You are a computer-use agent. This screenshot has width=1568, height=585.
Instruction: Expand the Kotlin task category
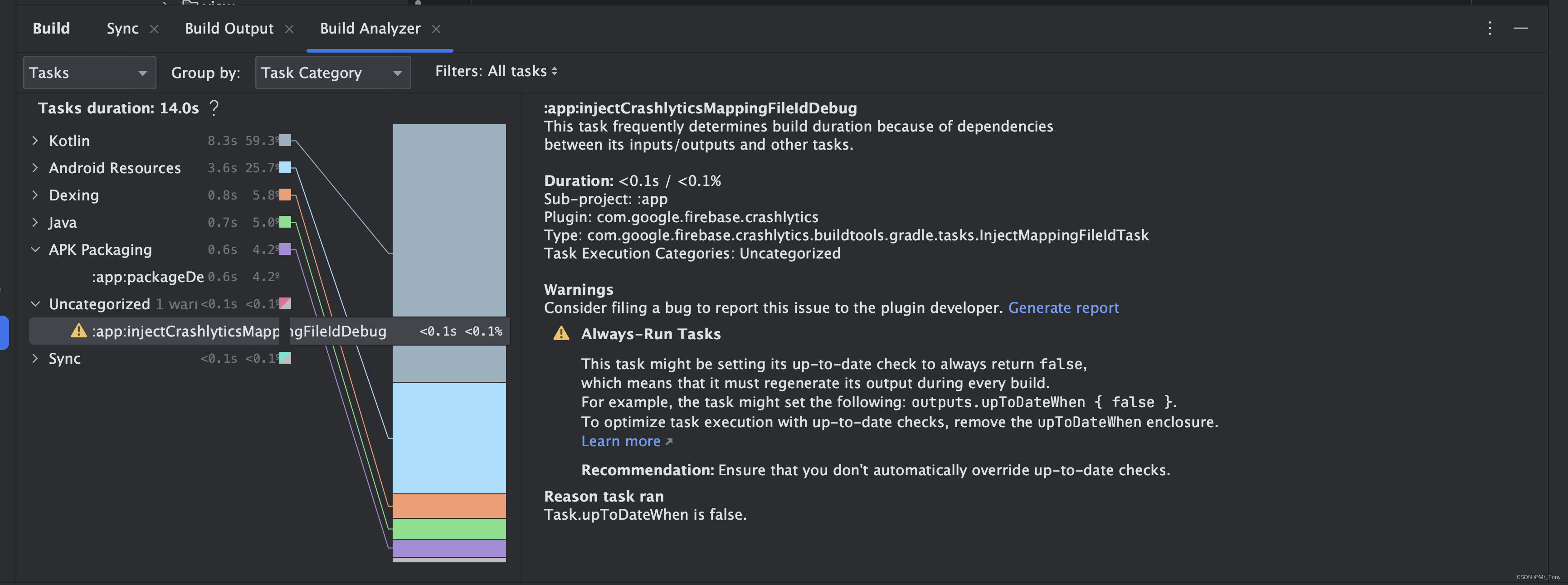[35, 141]
